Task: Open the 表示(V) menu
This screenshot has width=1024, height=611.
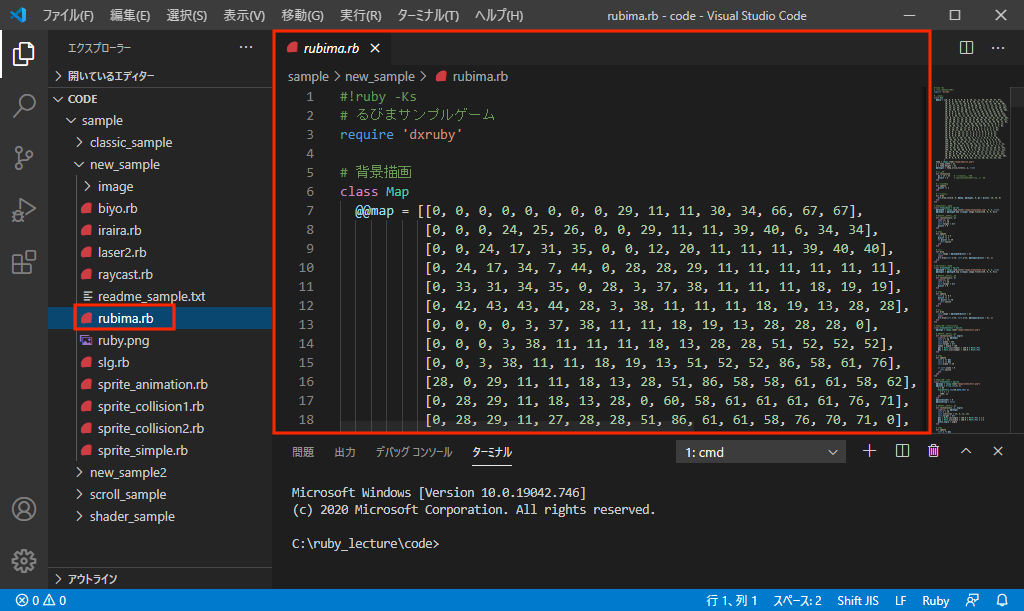Action: tap(244, 15)
